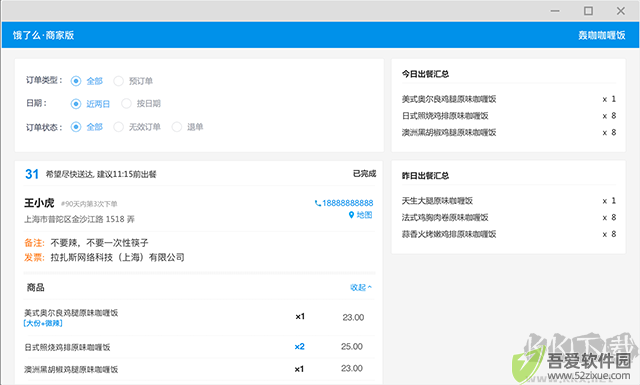Maximize the merchant app window
This screenshot has width=640, height=385.
[588, 11]
